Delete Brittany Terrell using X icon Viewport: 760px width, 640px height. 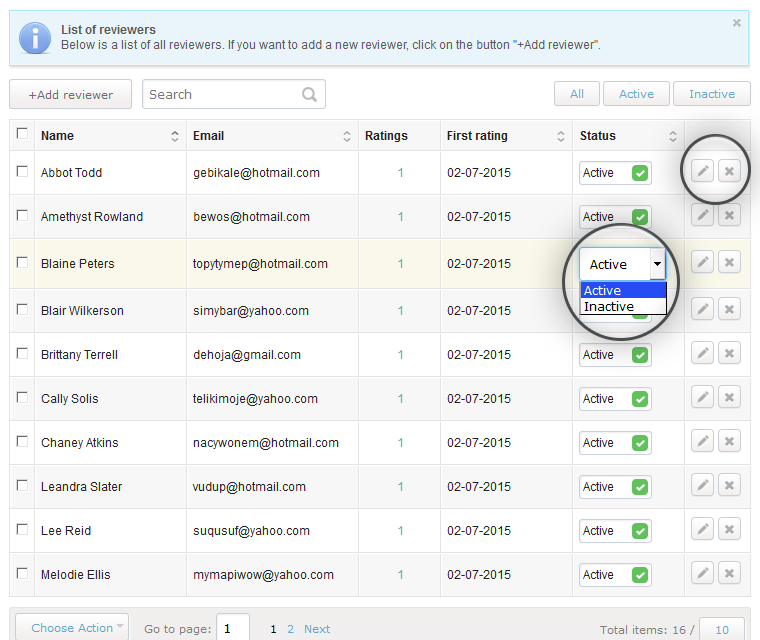[729, 353]
